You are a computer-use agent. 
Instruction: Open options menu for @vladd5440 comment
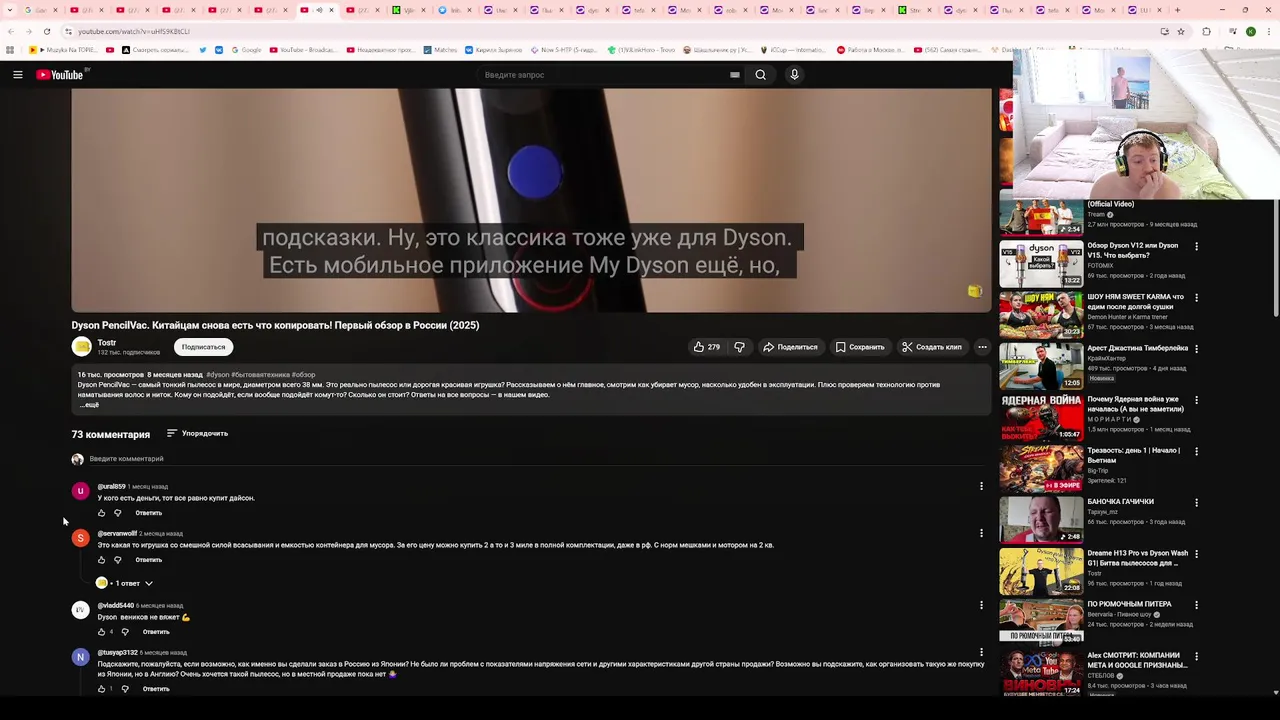981,605
